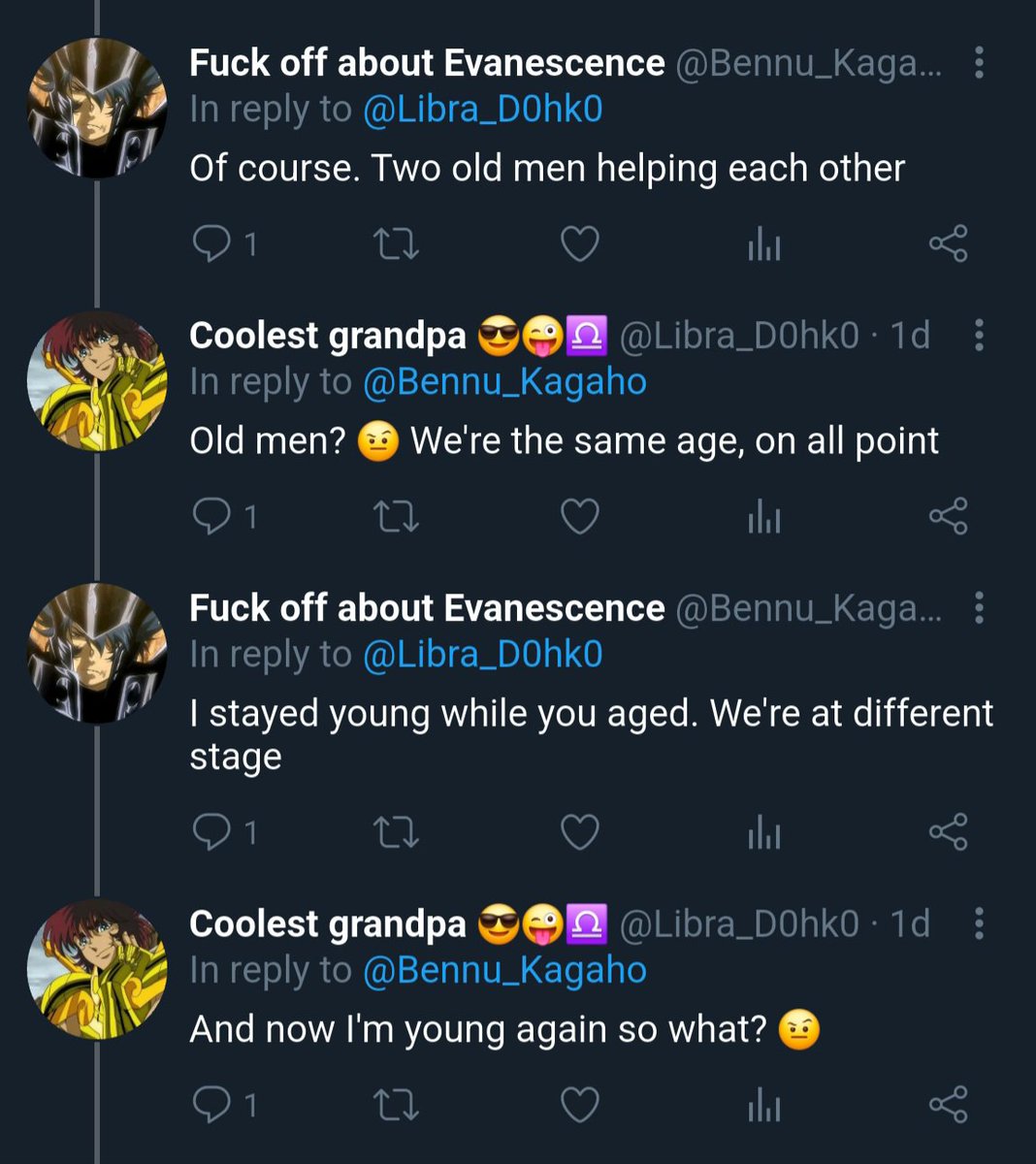Open Bennu_Kagaho's avatar on the first tweet
The height and width of the screenshot is (1164, 1036).
97,109
